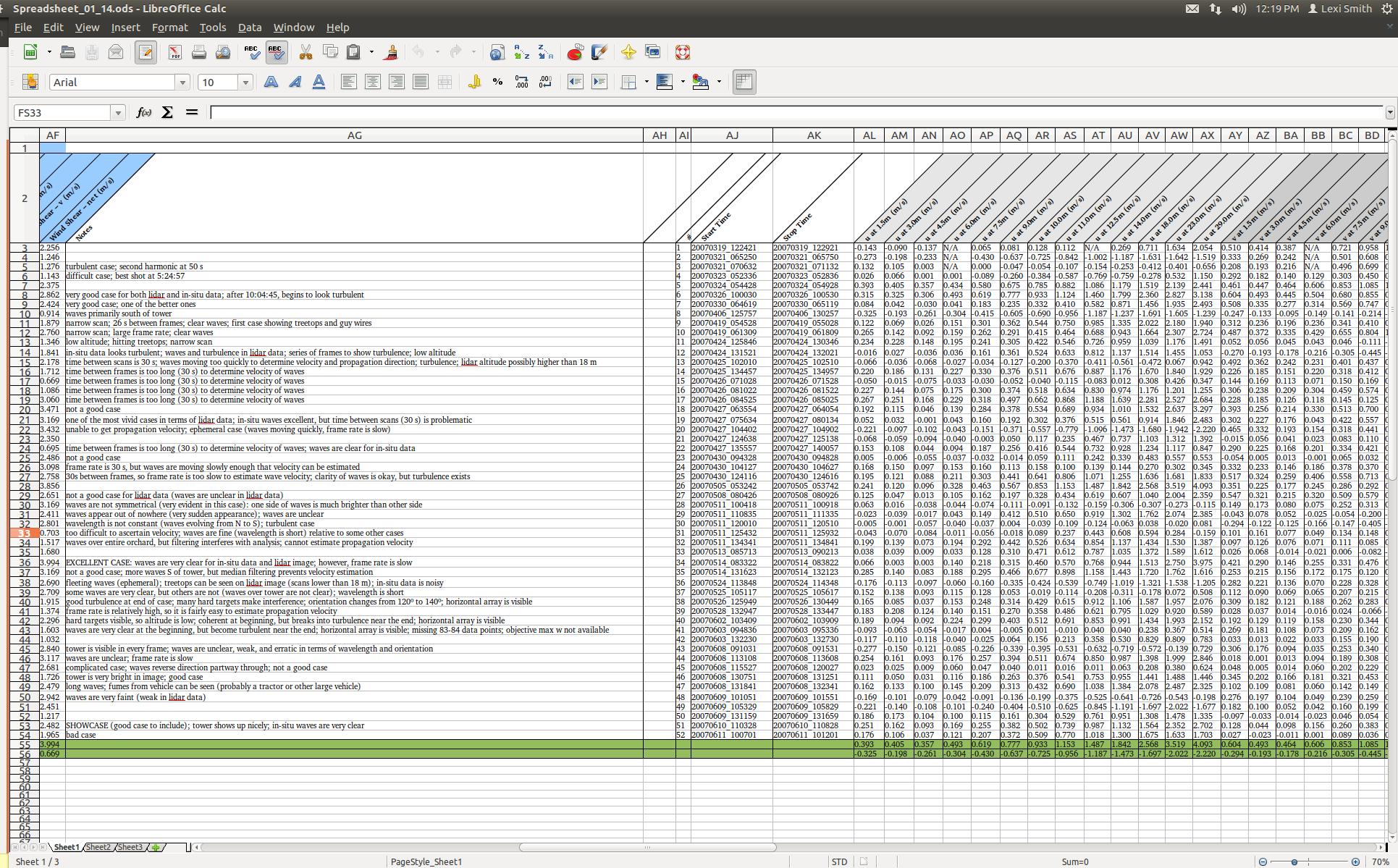Sort Descending Z to A

(x=545, y=52)
